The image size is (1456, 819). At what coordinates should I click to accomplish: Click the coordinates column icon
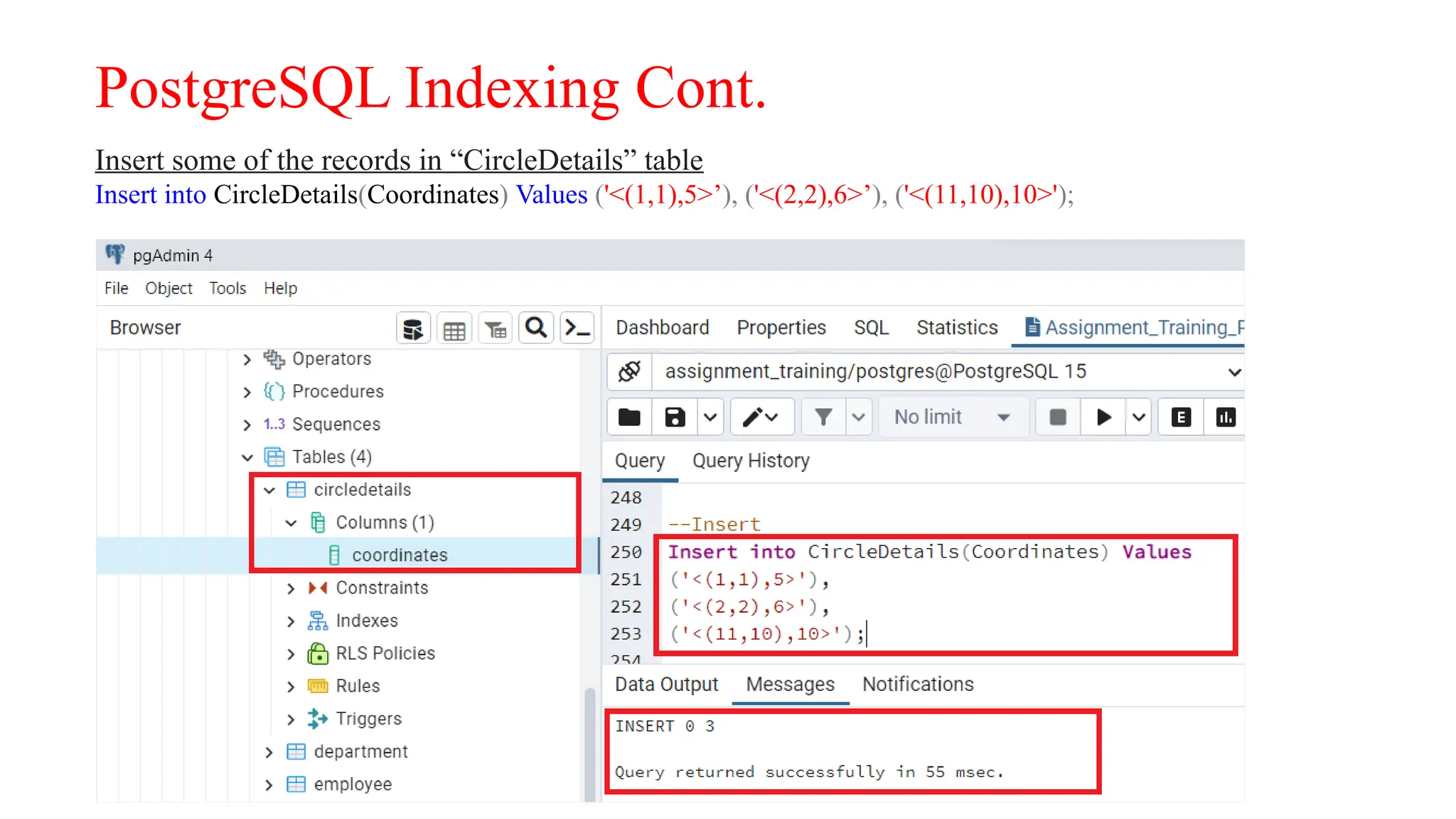point(334,555)
